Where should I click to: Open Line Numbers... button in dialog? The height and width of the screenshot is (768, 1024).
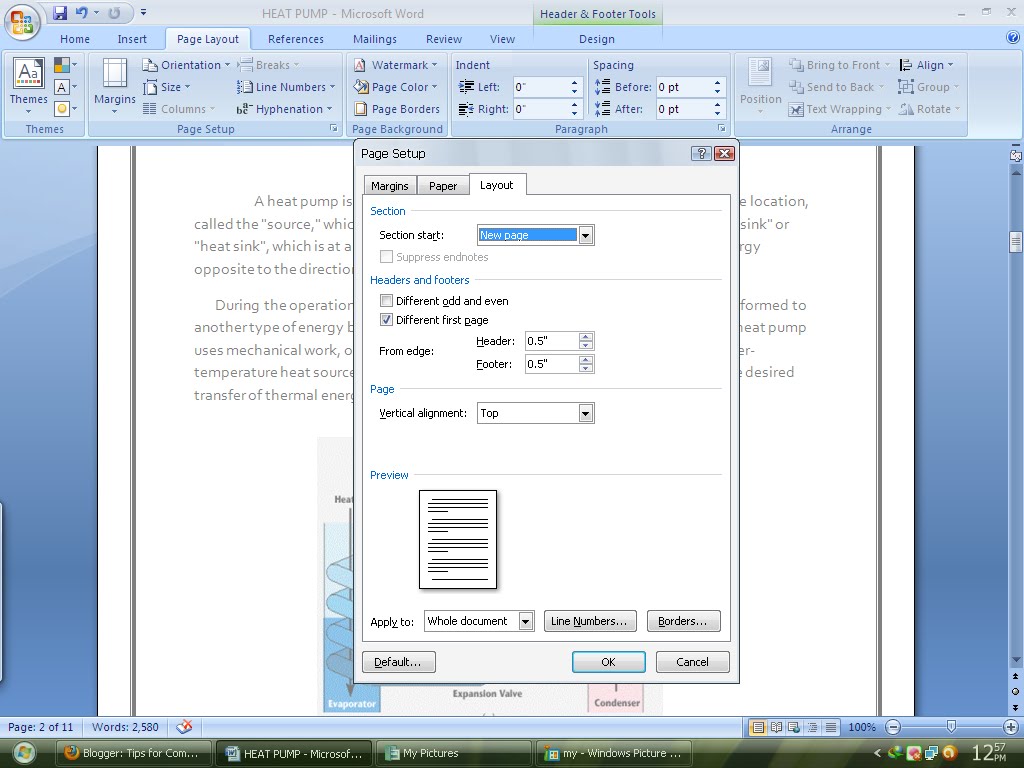tap(590, 621)
